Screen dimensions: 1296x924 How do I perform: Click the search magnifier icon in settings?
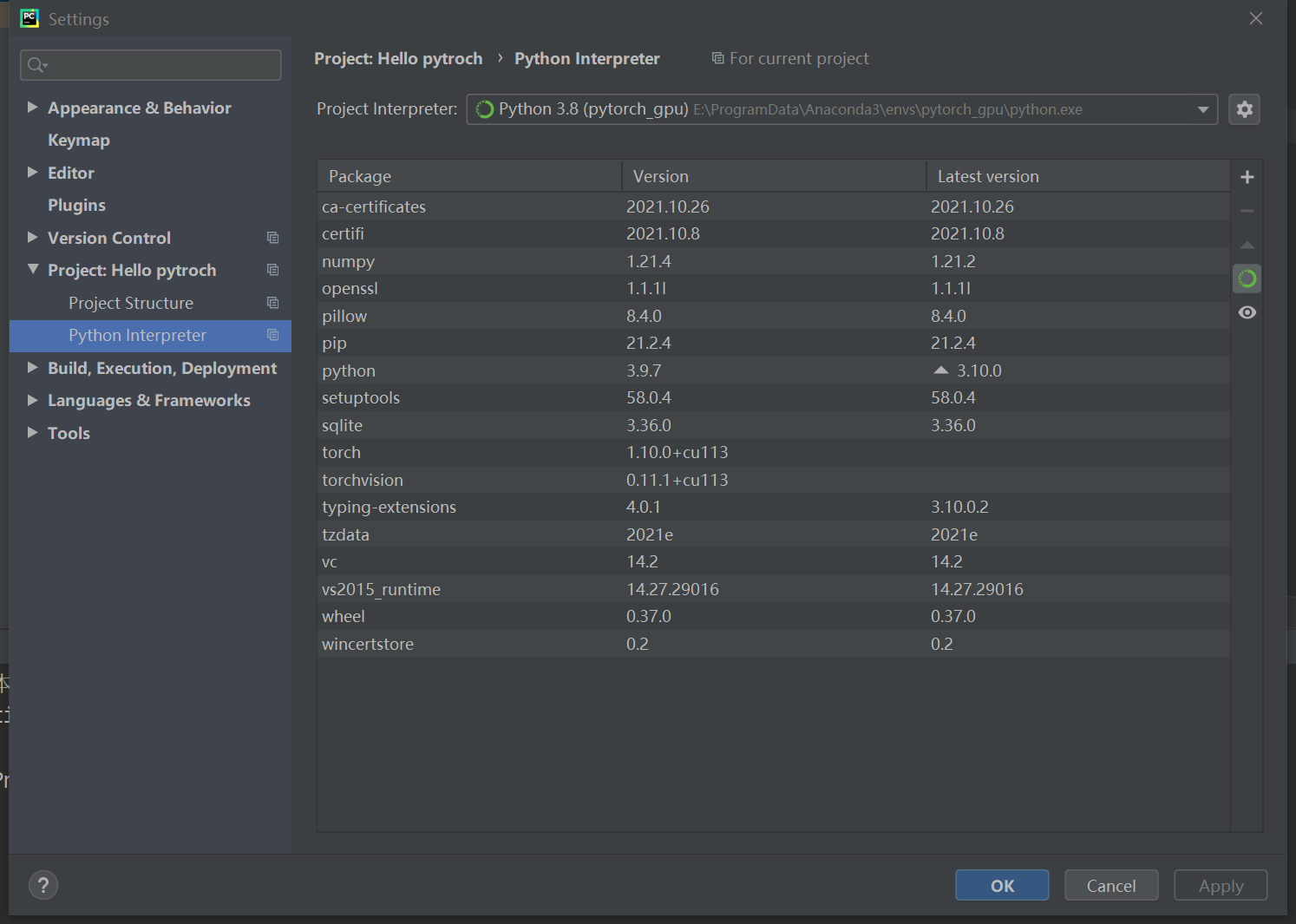[x=36, y=65]
